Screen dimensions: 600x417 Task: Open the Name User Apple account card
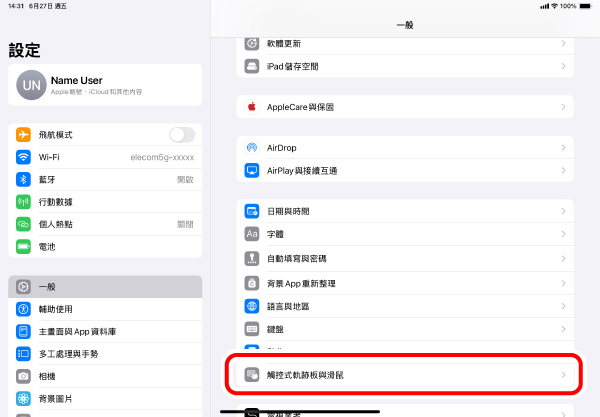105,85
